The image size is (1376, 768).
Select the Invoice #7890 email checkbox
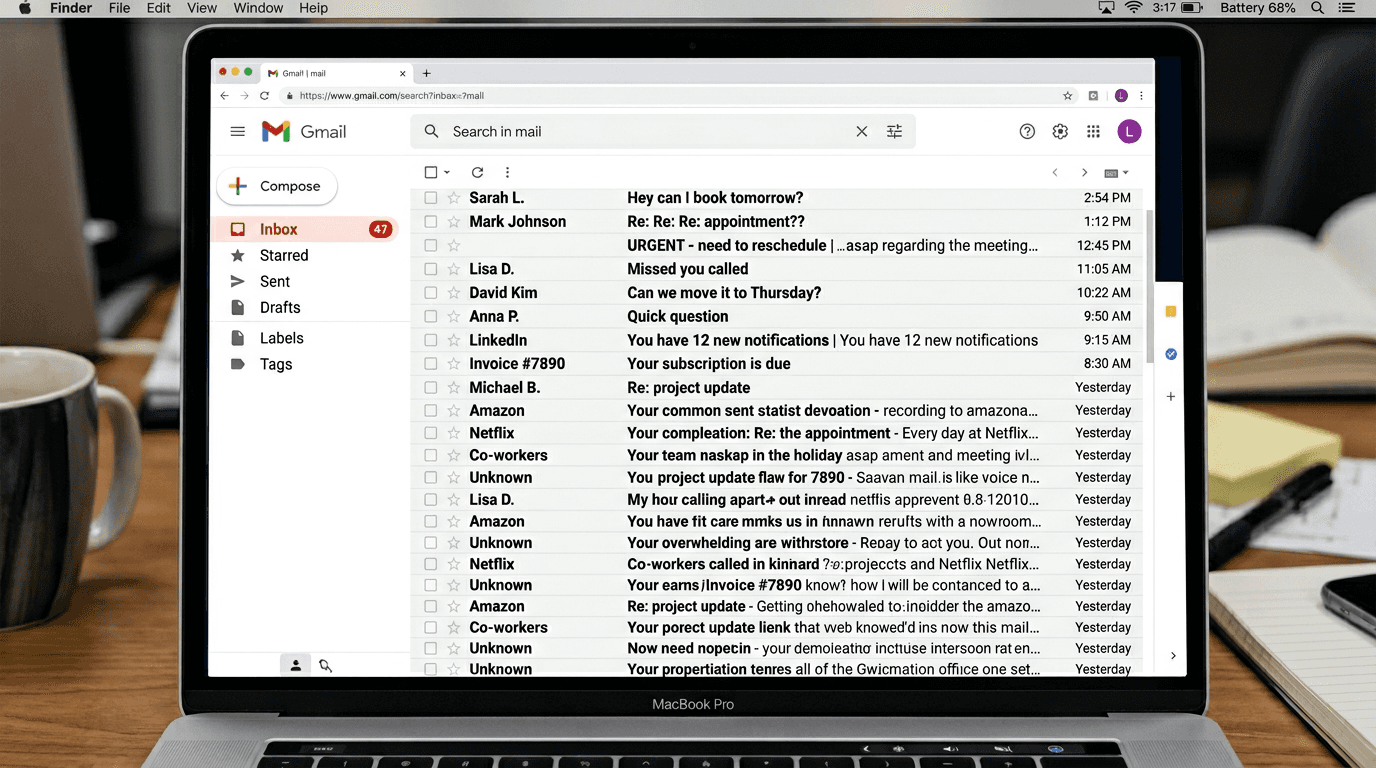pyautogui.click(x=430, y=364)
